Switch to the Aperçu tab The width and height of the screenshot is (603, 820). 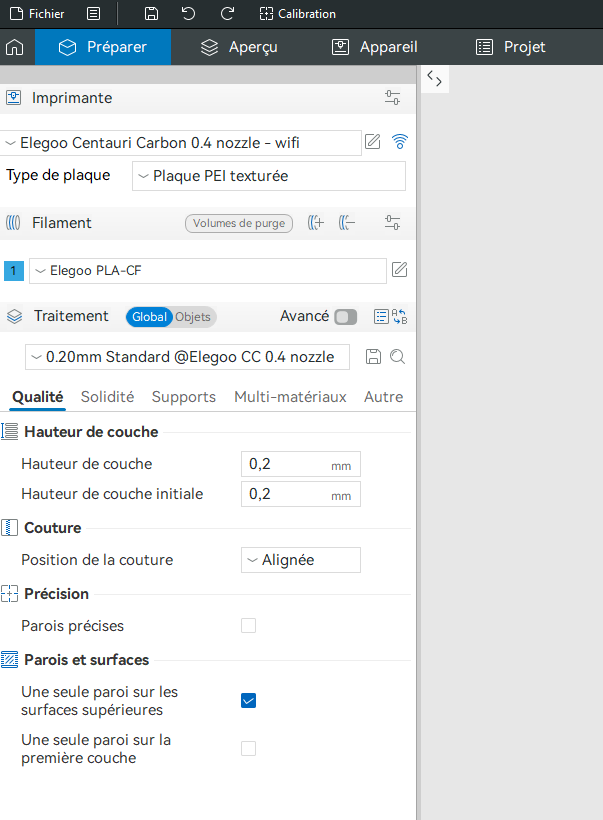(x=240, y=47)
